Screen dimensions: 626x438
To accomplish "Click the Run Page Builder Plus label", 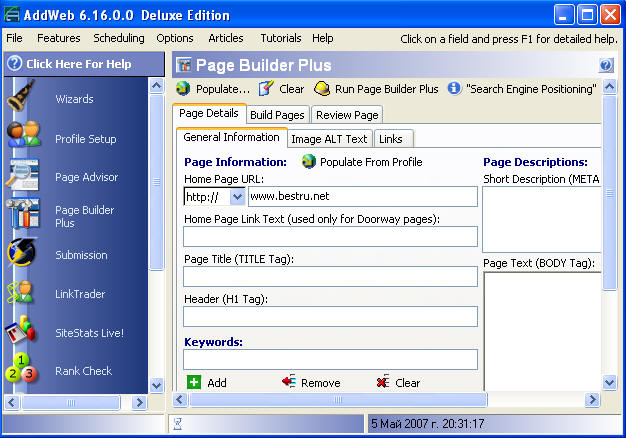I will click(x=386, y=89).
